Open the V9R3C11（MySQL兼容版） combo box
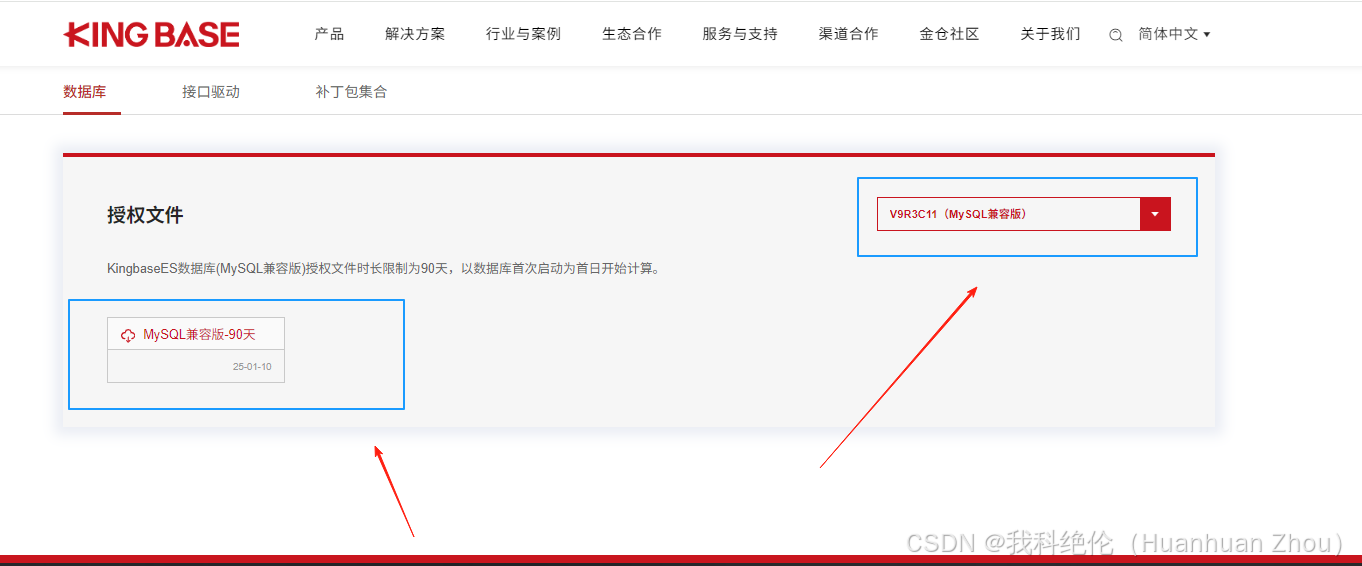 click(x=1024, y=214)
